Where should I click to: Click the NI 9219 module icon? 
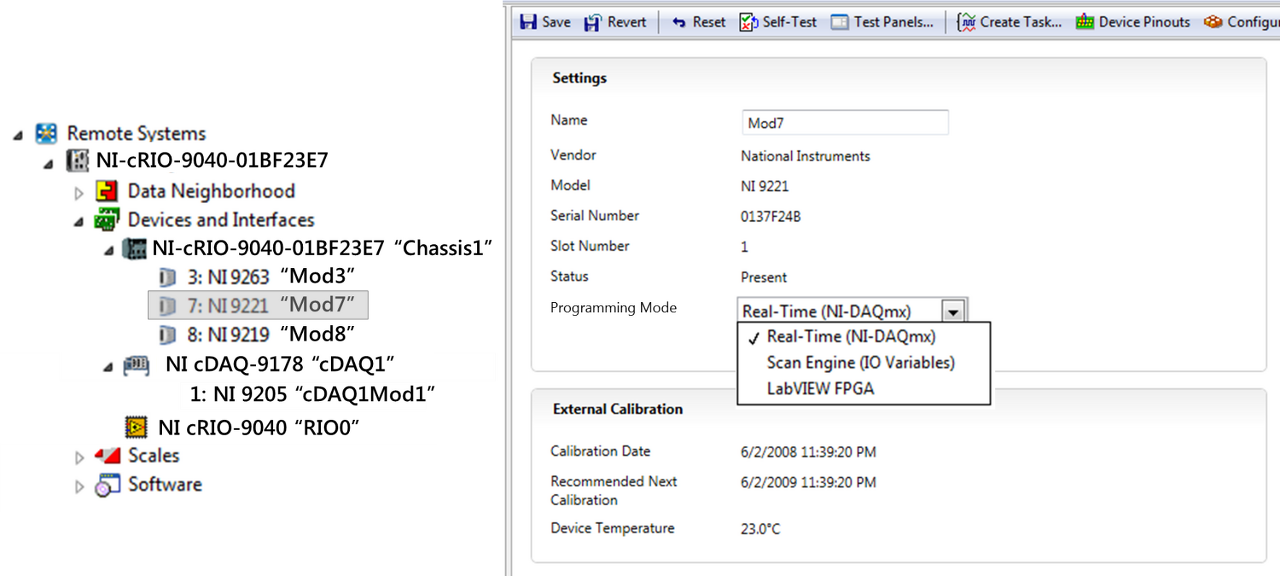(x=167, y=334)
